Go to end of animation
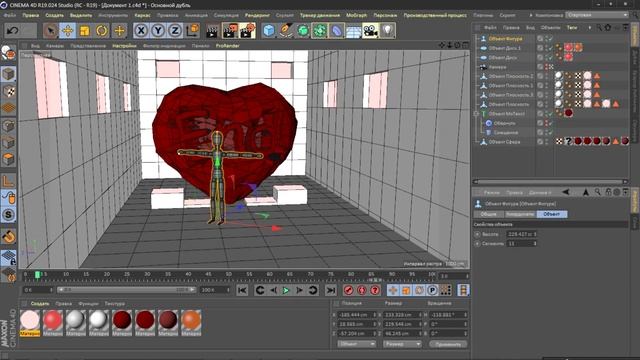This screenshot has width=640, height=360. click(331, 290)
